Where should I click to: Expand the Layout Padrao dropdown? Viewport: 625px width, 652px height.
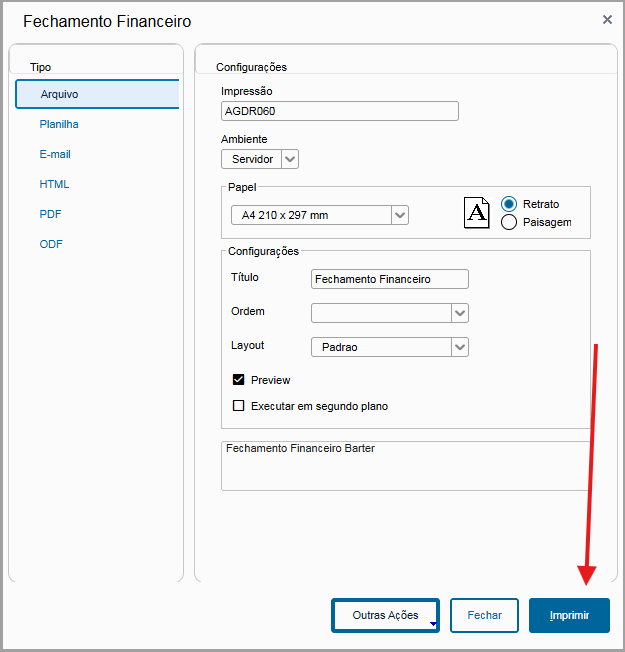click(459, 347)
